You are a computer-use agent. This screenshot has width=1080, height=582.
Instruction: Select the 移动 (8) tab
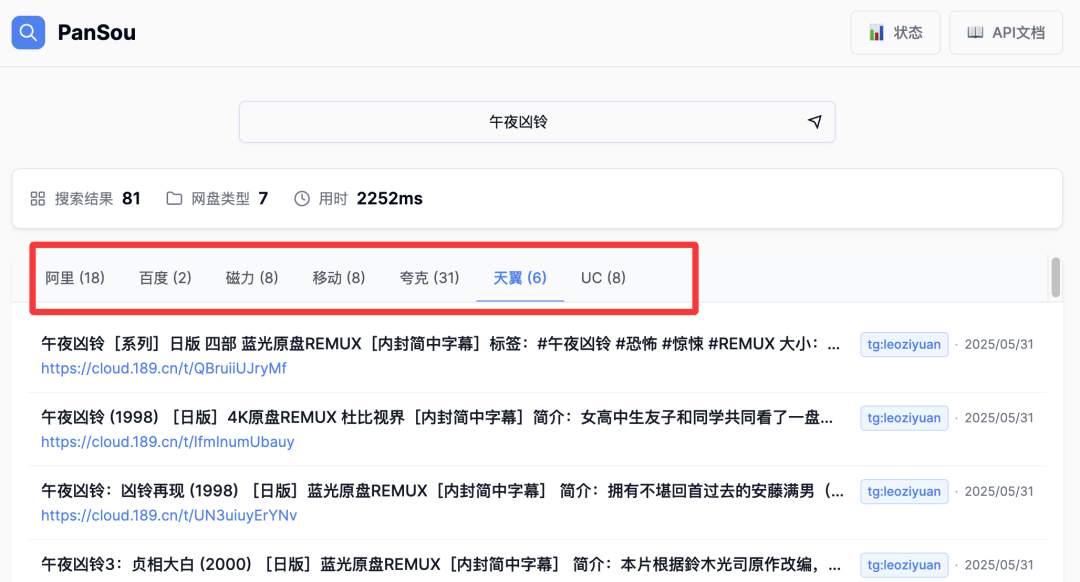[339, 278]
